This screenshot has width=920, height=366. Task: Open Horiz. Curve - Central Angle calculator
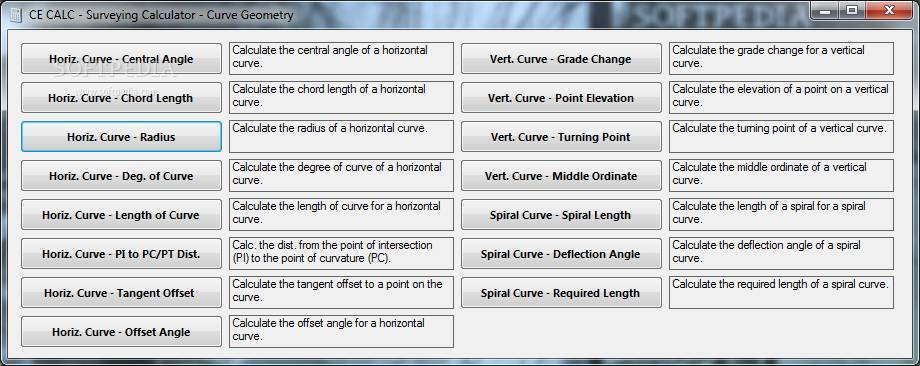point(121,59)
